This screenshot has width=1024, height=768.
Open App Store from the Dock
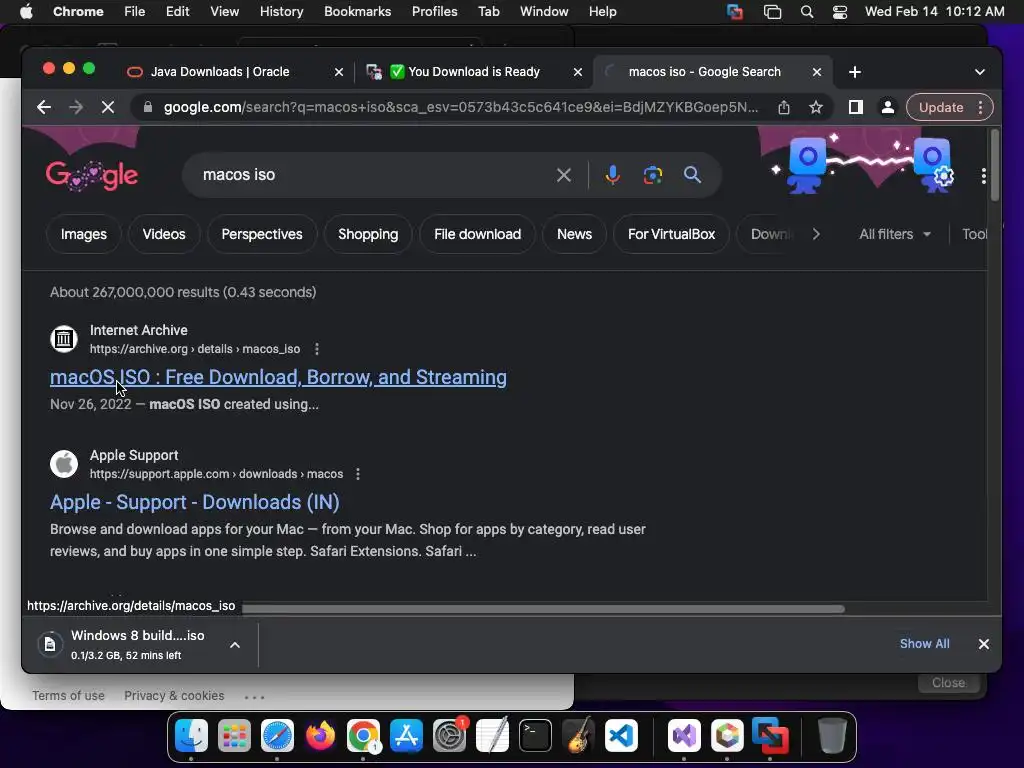pos(406,736)
